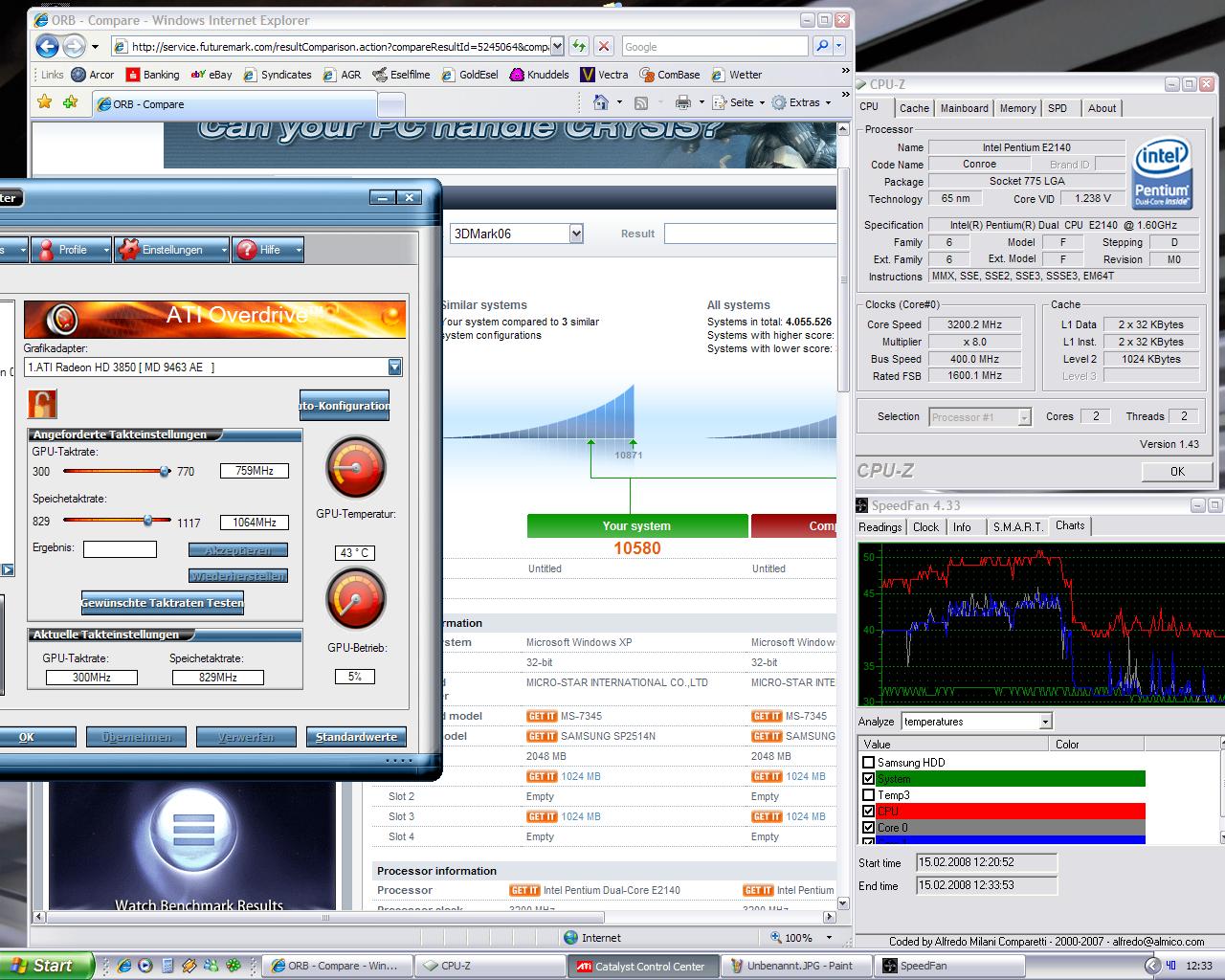
Task: Click the Einstellungen gear icon in Catalyst
Action: click(x=128, y=250)
